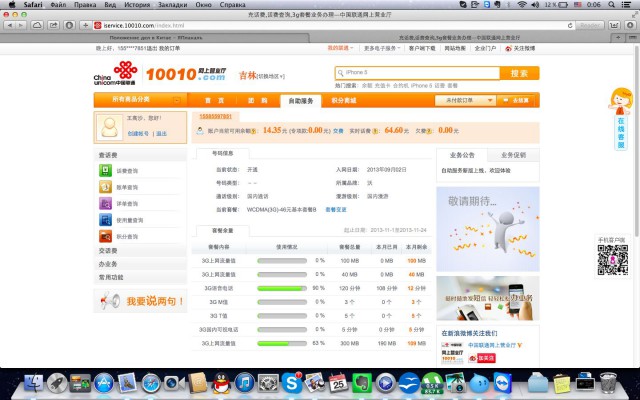Click the 交费 pay link beside balance
Screen dimensions: 640x400
(x=338, y=131)
